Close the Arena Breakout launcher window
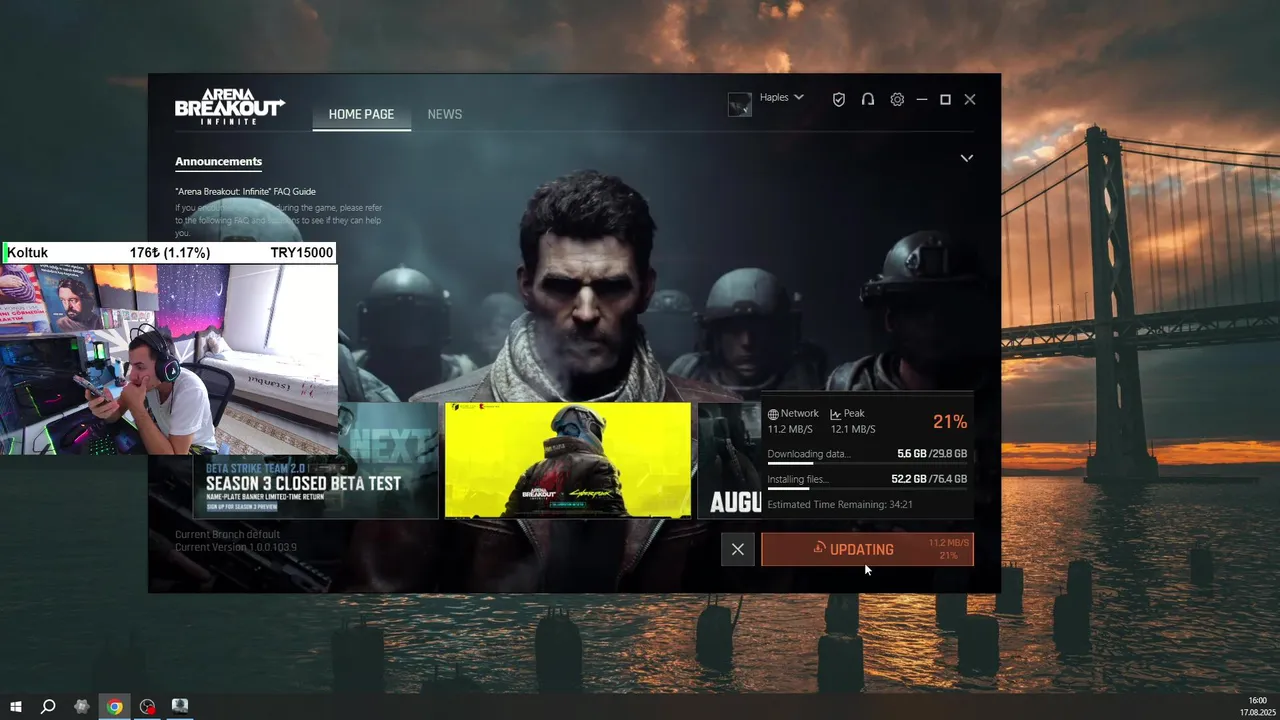 970,99
